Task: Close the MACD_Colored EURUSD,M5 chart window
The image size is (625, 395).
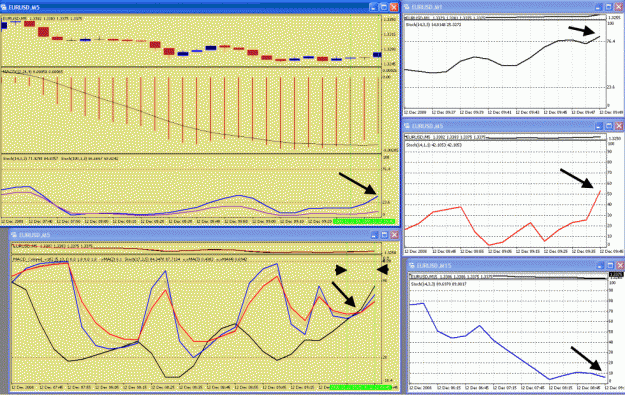Action: (x=394, y=235)
